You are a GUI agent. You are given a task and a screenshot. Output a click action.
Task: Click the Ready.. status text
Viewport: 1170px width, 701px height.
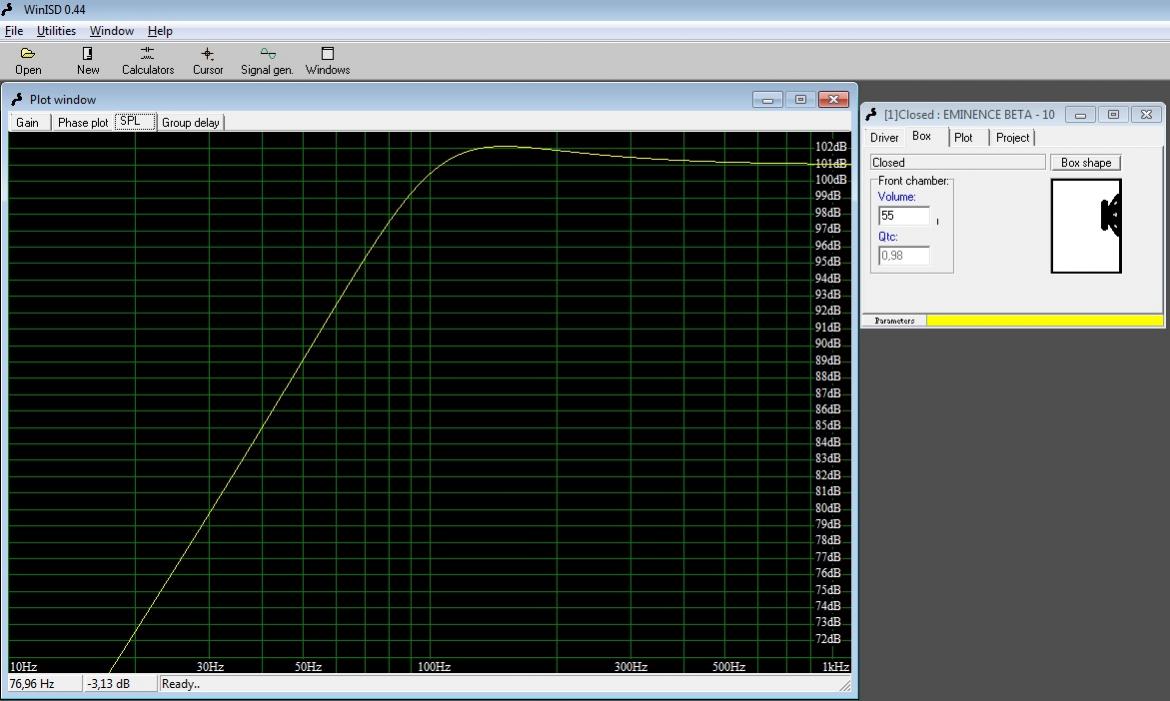tap(181, 684)
